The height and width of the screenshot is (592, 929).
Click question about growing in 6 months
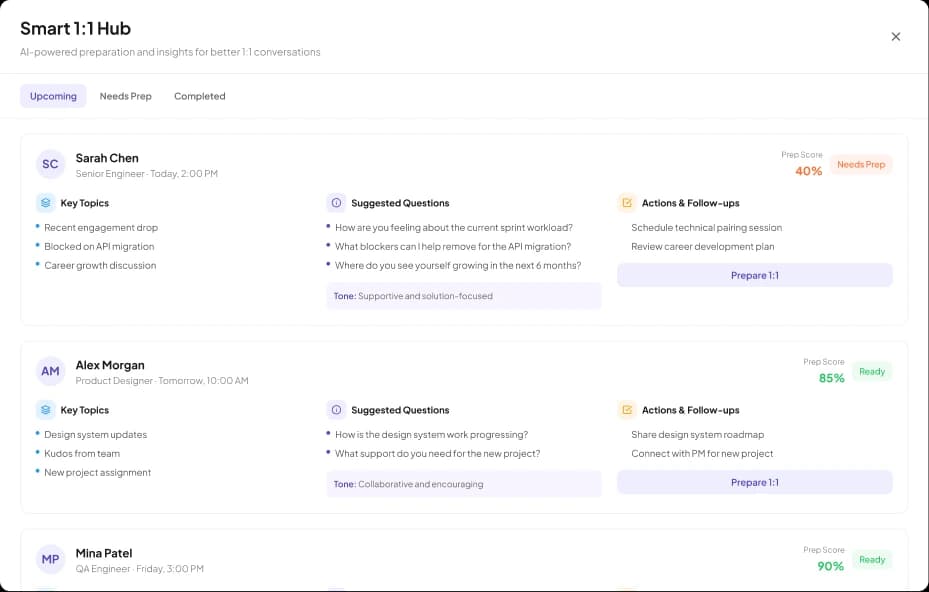[458, 265]
